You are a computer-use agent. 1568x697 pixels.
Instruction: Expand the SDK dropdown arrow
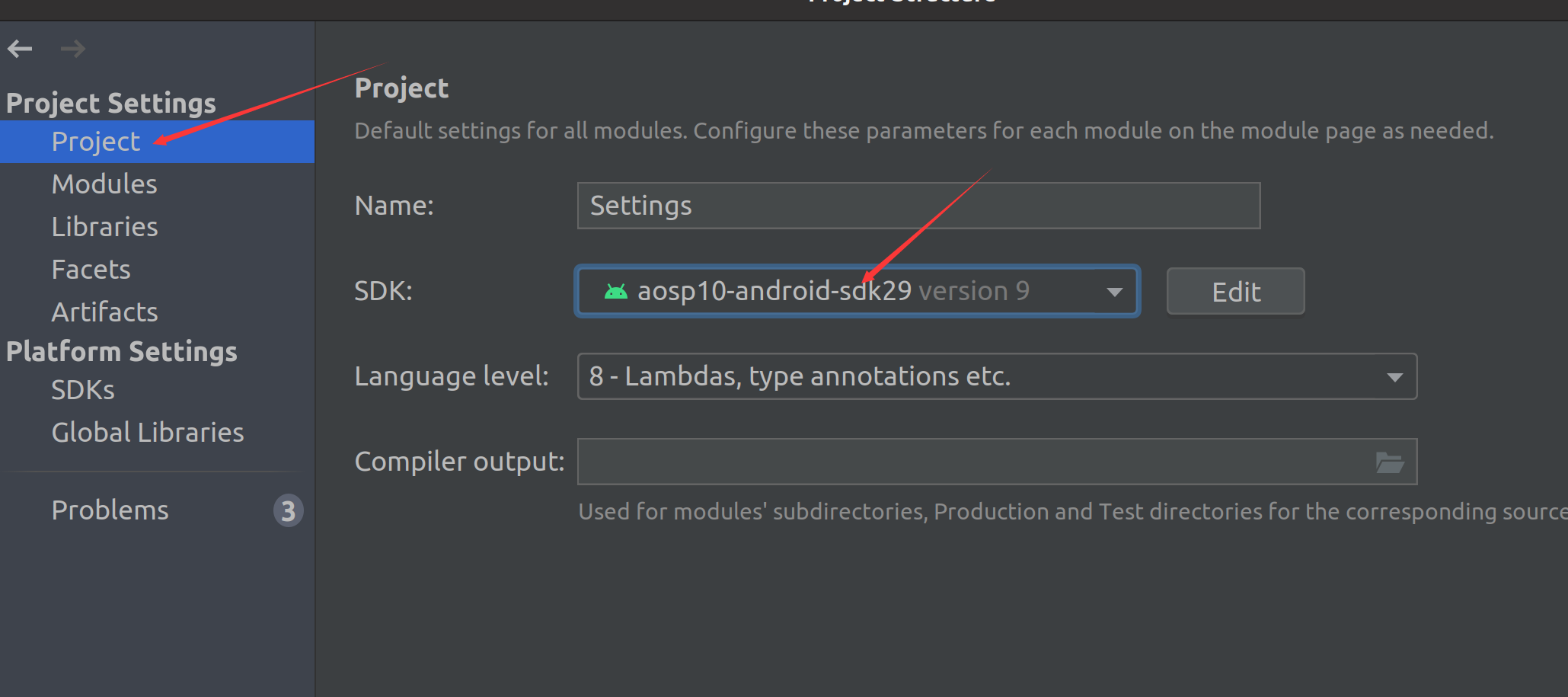(1114, 292)
